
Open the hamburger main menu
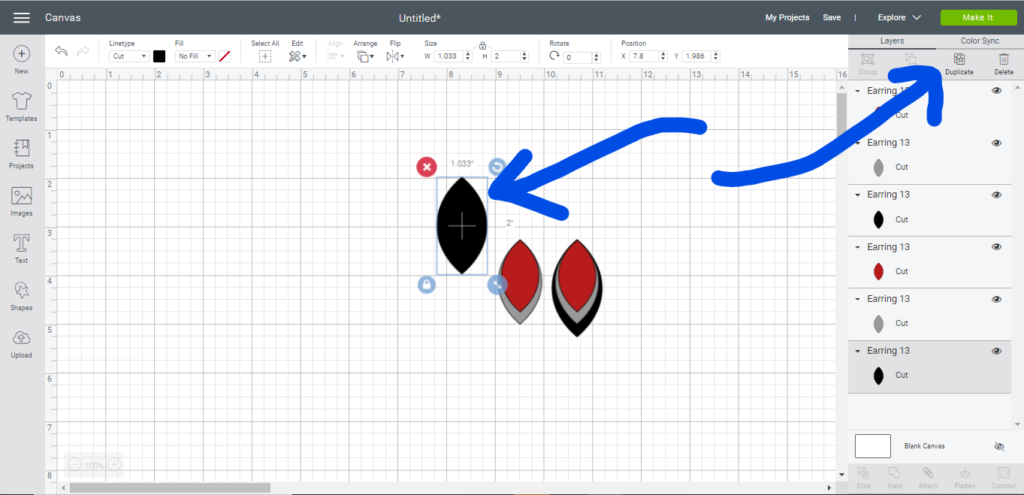(x=22, y=18)
